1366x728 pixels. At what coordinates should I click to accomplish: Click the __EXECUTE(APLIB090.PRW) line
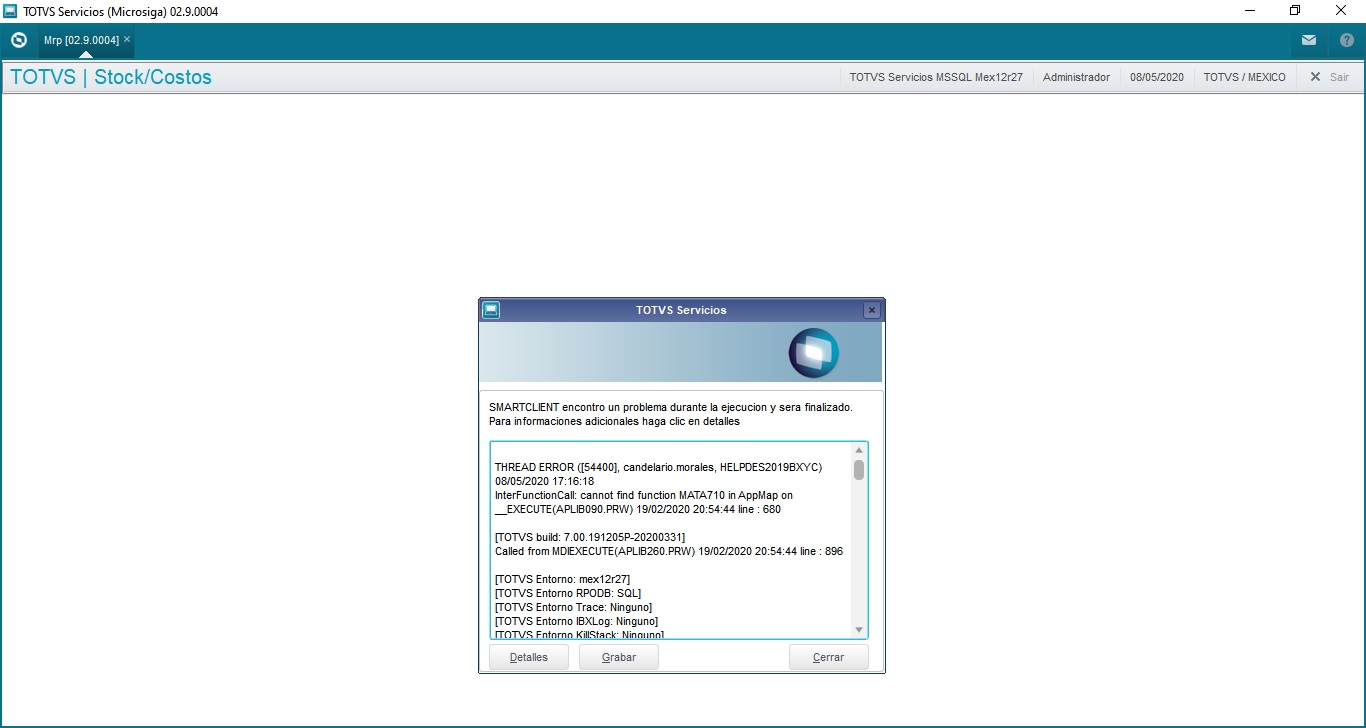click(637, 509)
